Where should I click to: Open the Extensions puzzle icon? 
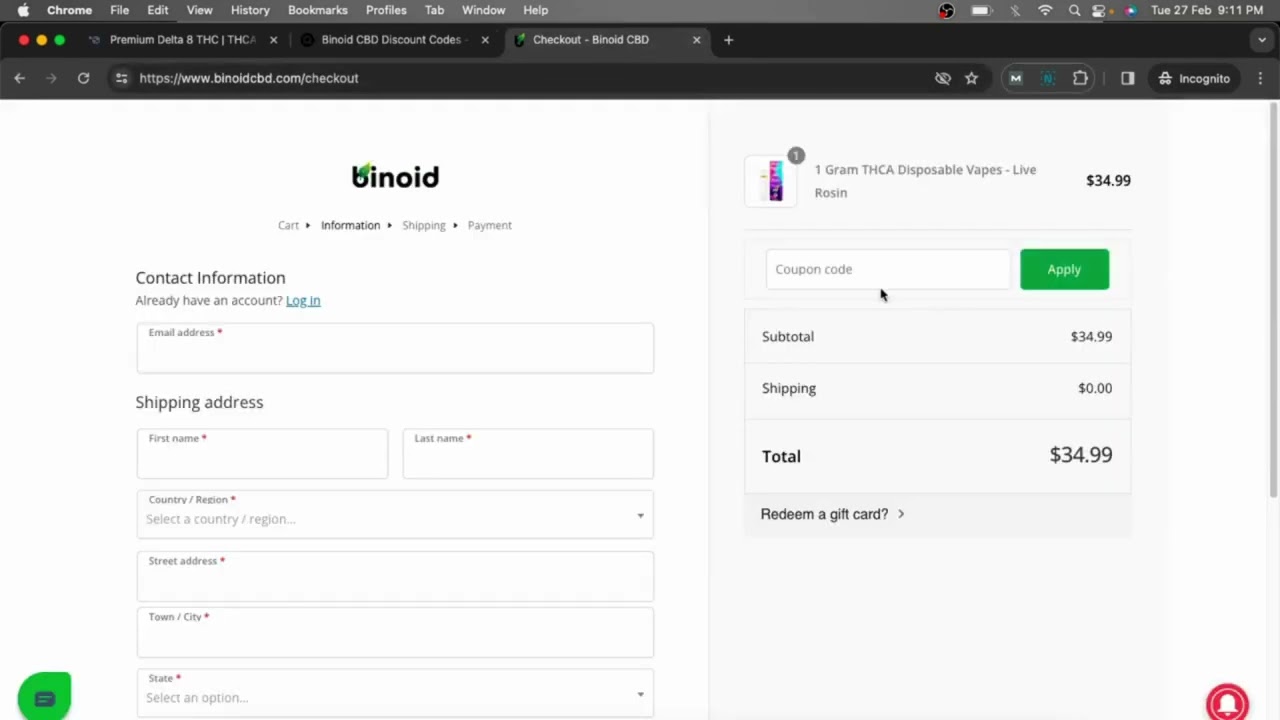[1080, 78]
